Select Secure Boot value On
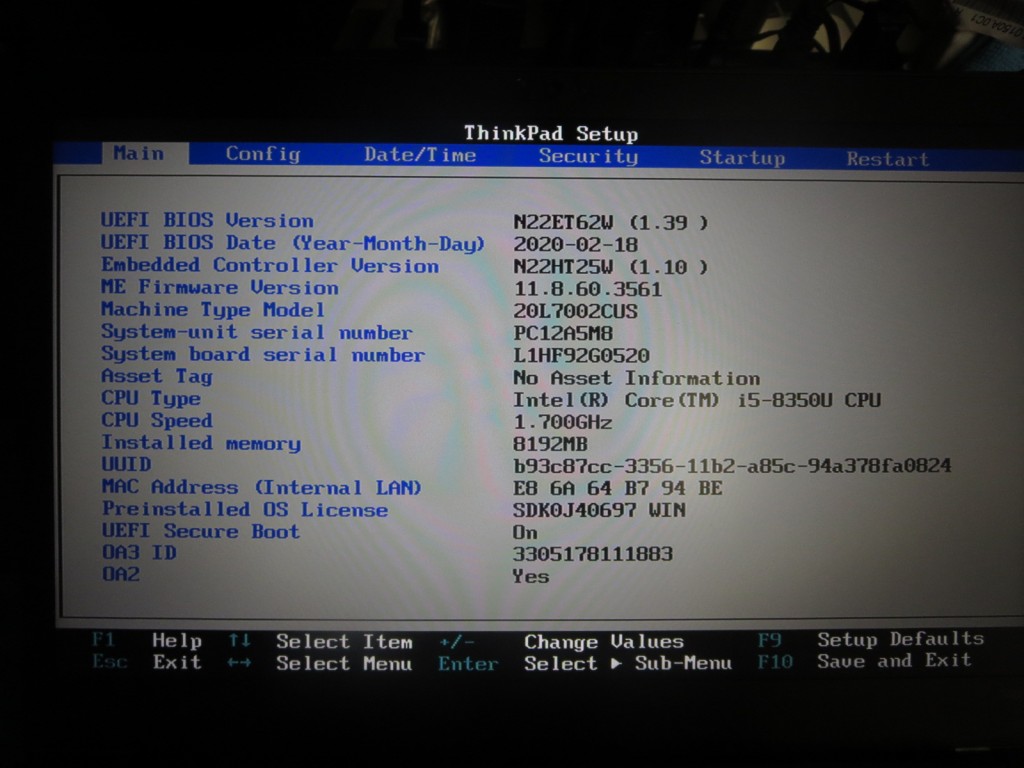 point(526,533)
